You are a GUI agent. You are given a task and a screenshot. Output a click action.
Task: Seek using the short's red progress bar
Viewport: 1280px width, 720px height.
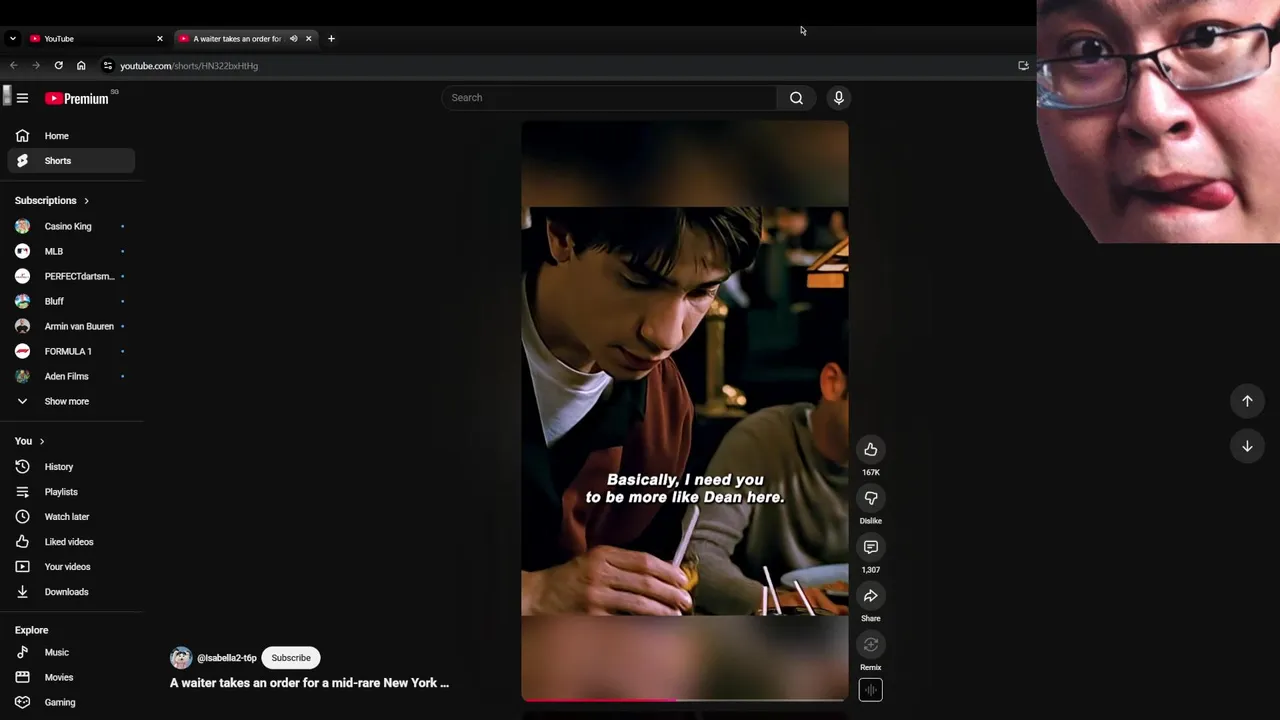(x=685, y=700)
